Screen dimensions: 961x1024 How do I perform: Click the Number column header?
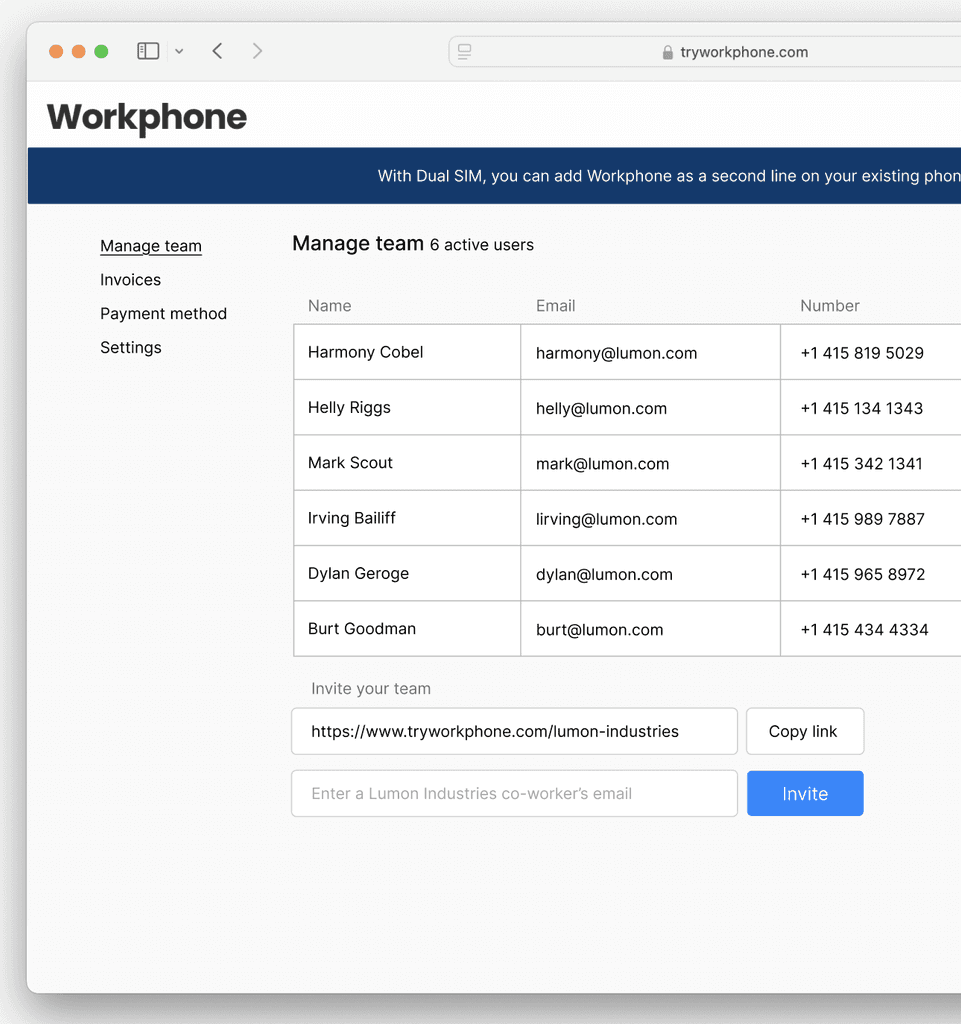(x=830, y=306)
